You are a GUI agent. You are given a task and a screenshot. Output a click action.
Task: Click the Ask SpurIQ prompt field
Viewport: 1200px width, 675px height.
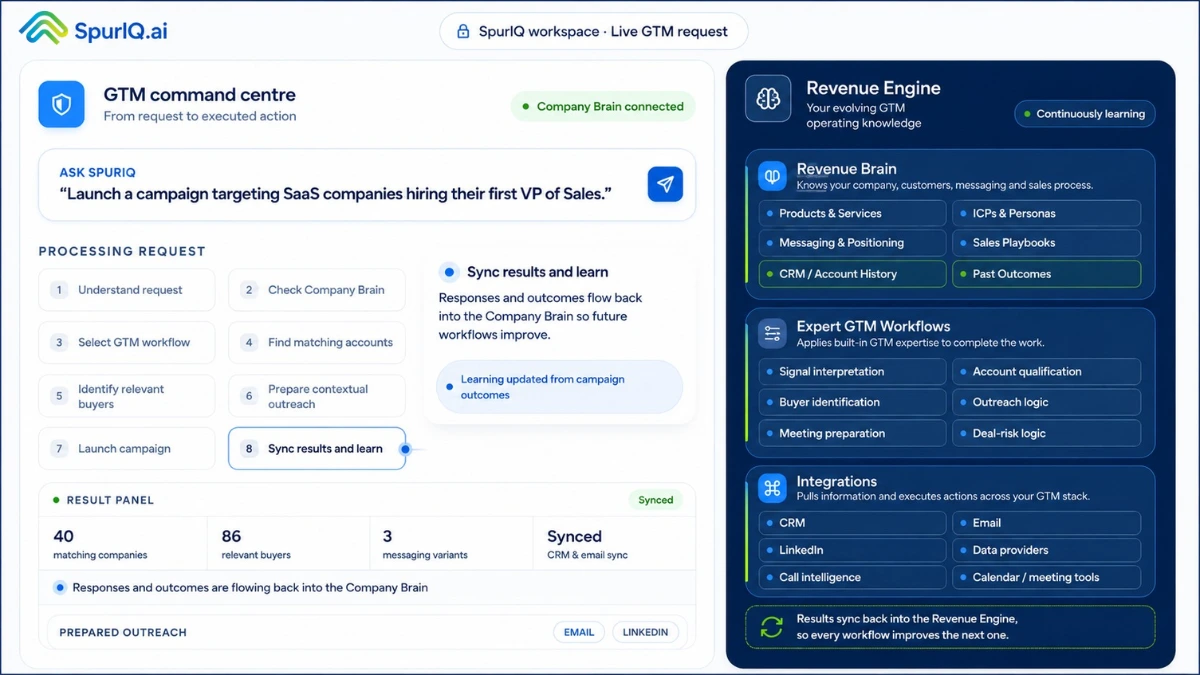click(x=367, y=184)
